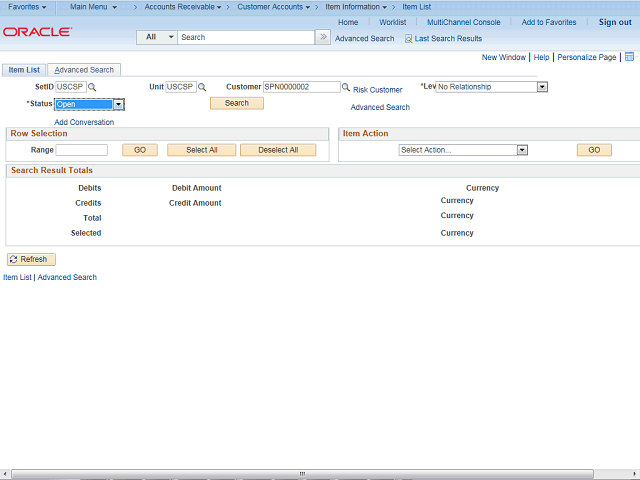The image size is (640, 480).
Task: Click the SetID lookup magnifier icon
Action: click(x=92, y=87)
